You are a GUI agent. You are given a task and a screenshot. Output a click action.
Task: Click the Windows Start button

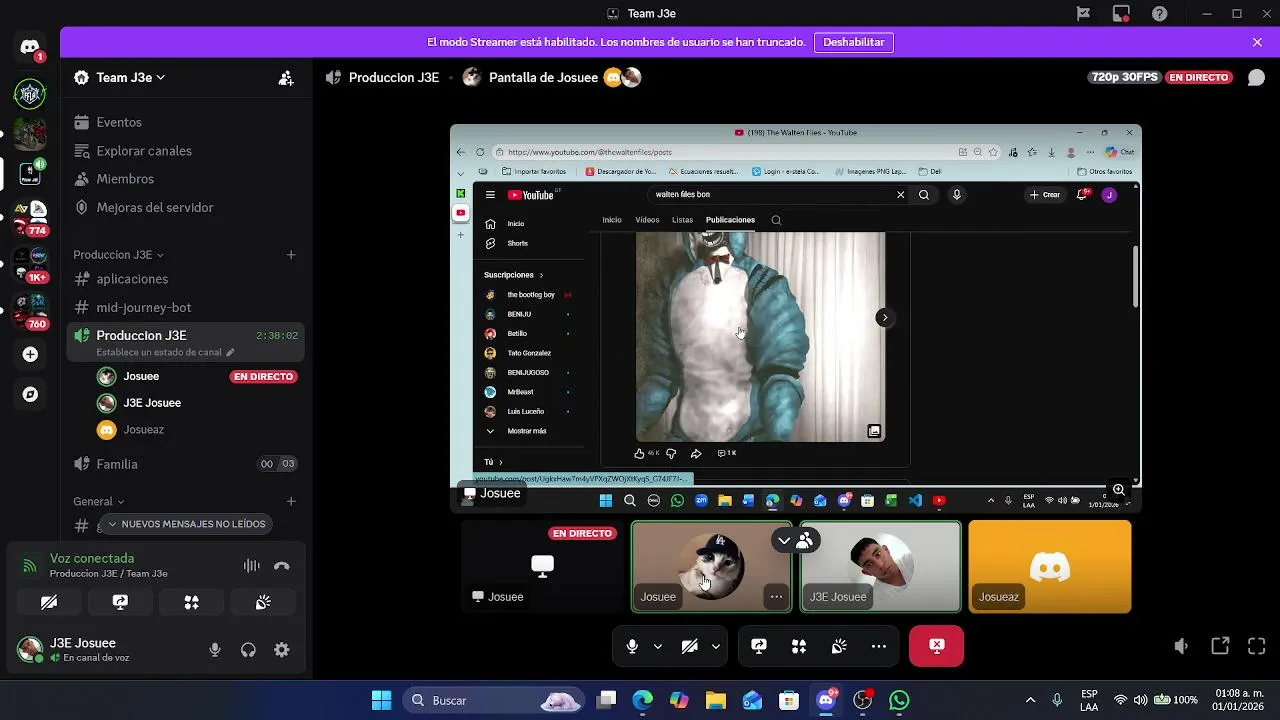(381, 700)
